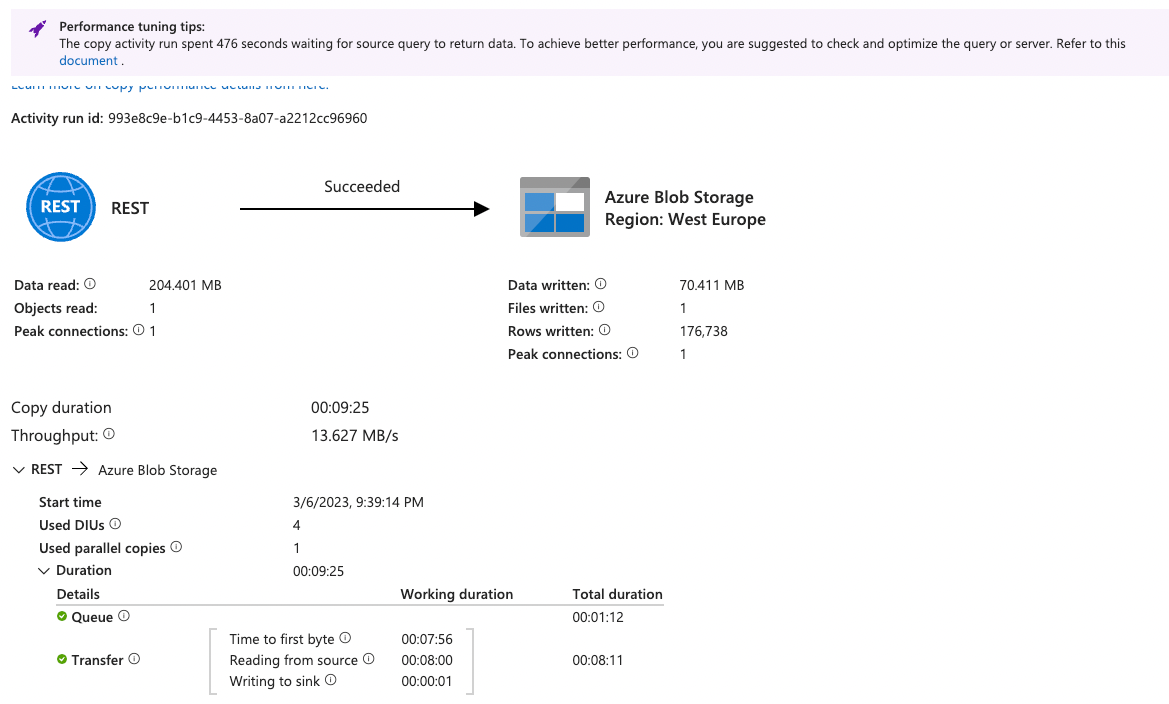Collapse the Duration details section
Viewport: 1169px width, 704px height.
[x=44, y=571]
